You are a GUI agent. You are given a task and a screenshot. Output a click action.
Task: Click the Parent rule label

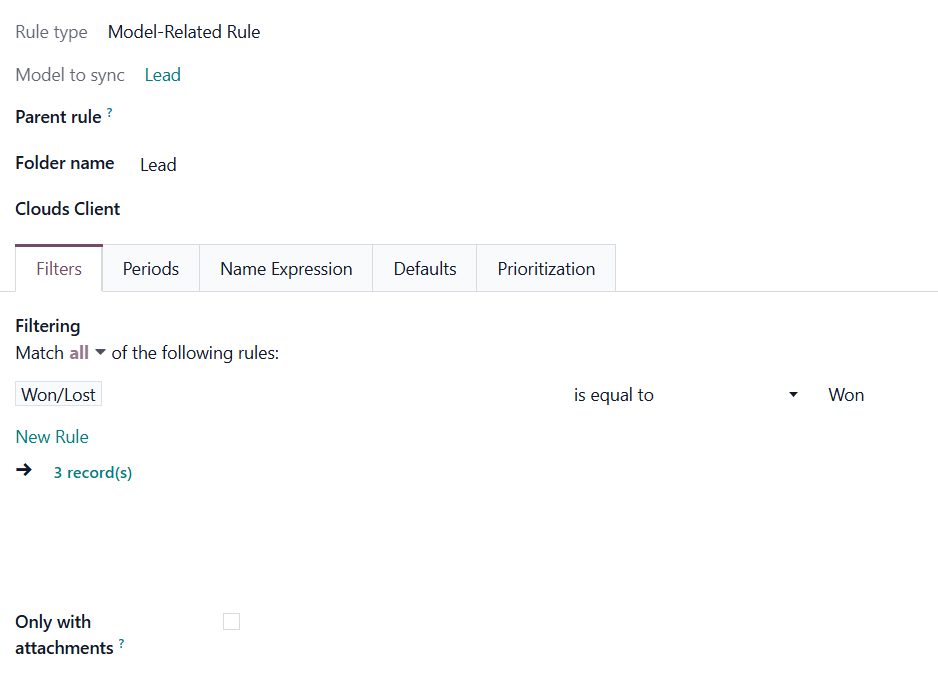click(58, 117)
